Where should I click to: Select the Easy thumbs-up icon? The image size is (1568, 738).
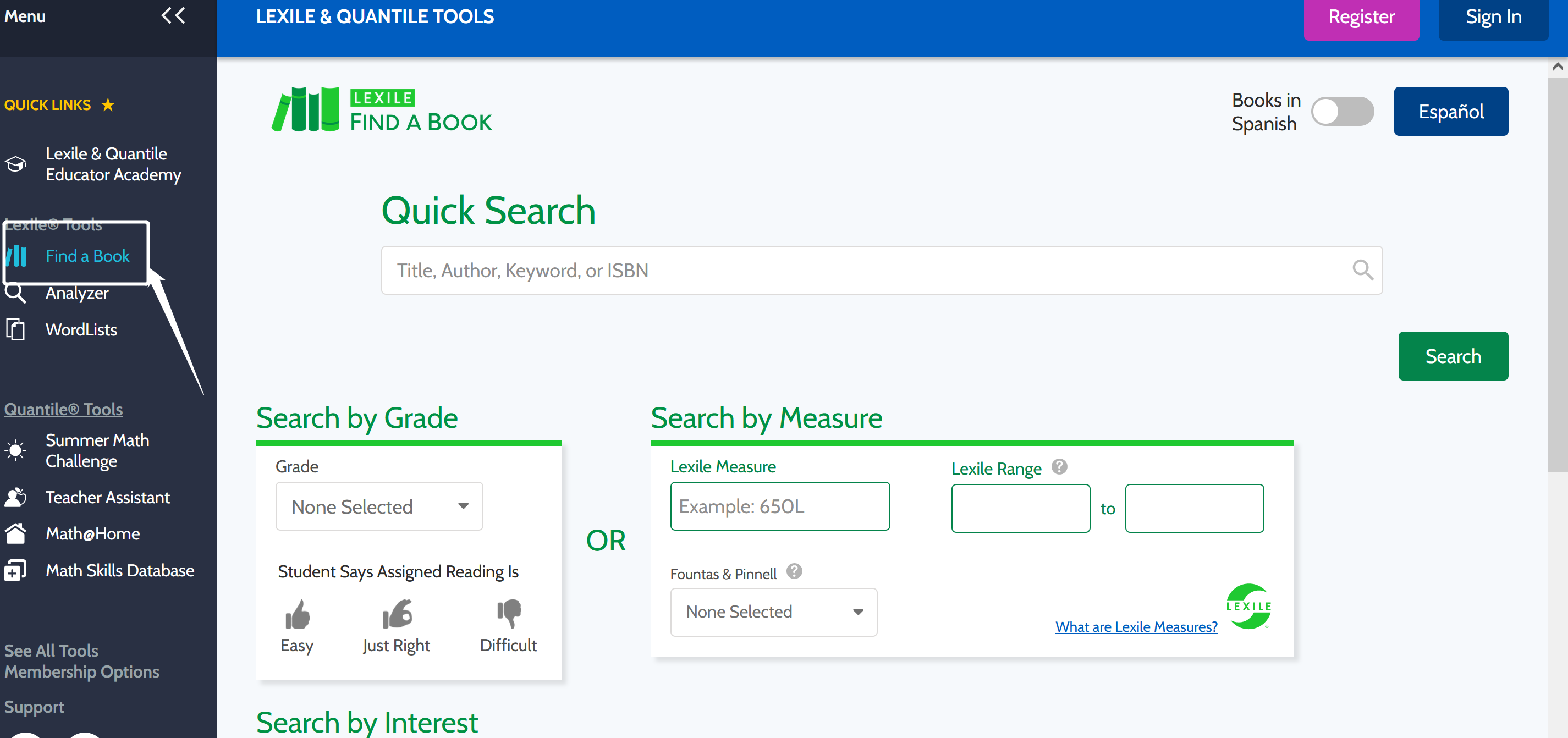297,614
